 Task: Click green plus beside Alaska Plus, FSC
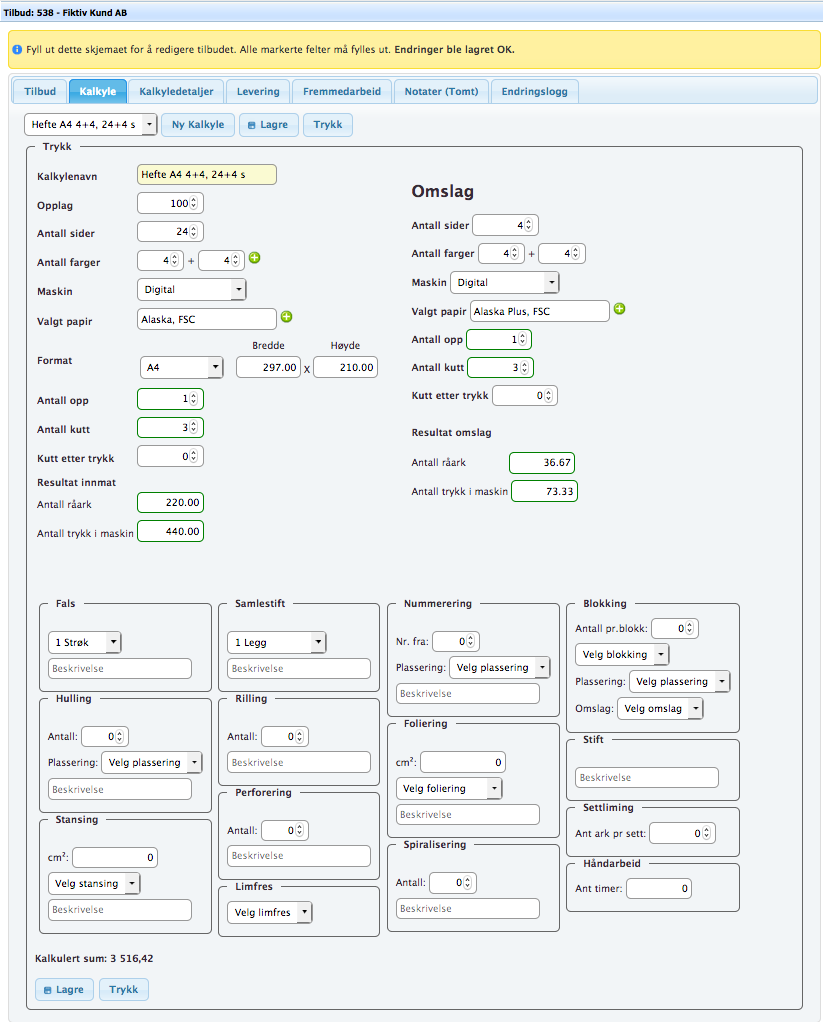[619, 309]
